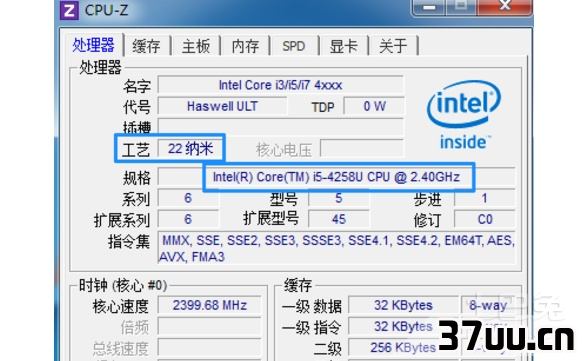Click the Intel inside logo

(x=463, y=115)
